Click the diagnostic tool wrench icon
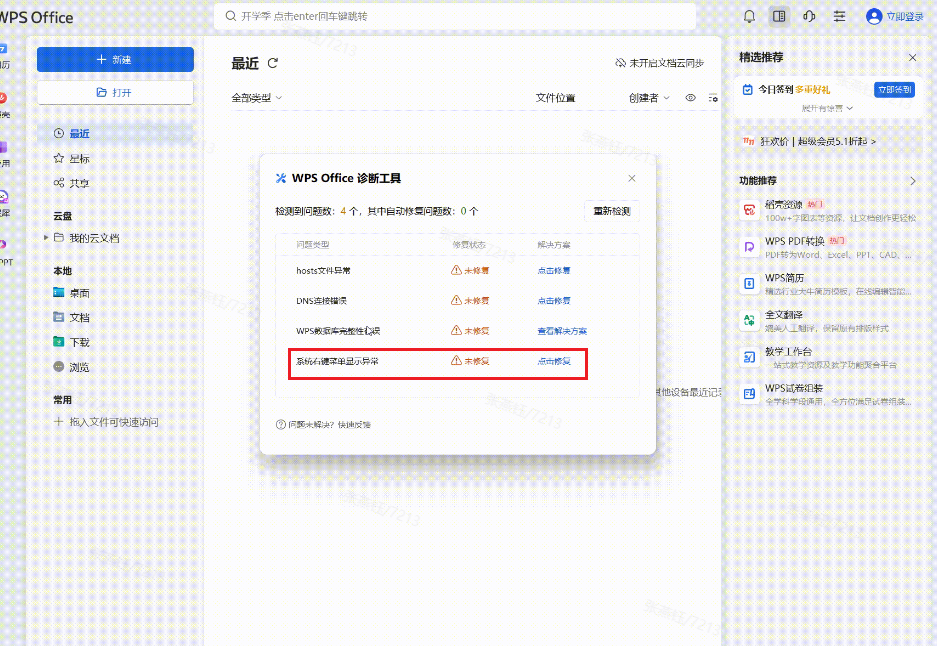The width and height of the screenshot is (937, 646). click(280, 178)
